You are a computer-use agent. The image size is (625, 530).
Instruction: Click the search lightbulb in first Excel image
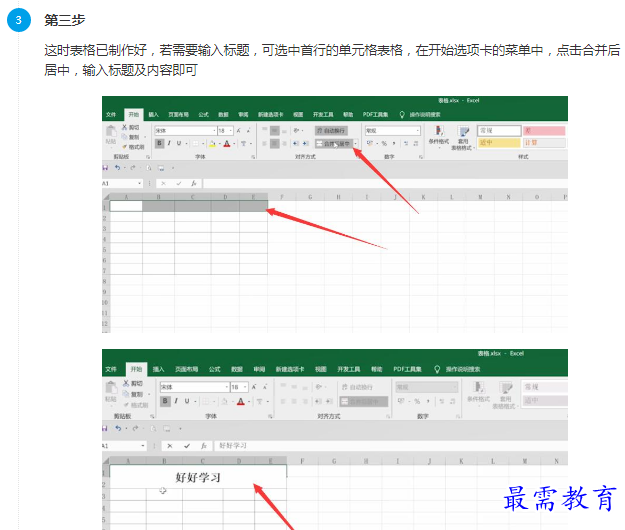402,115
